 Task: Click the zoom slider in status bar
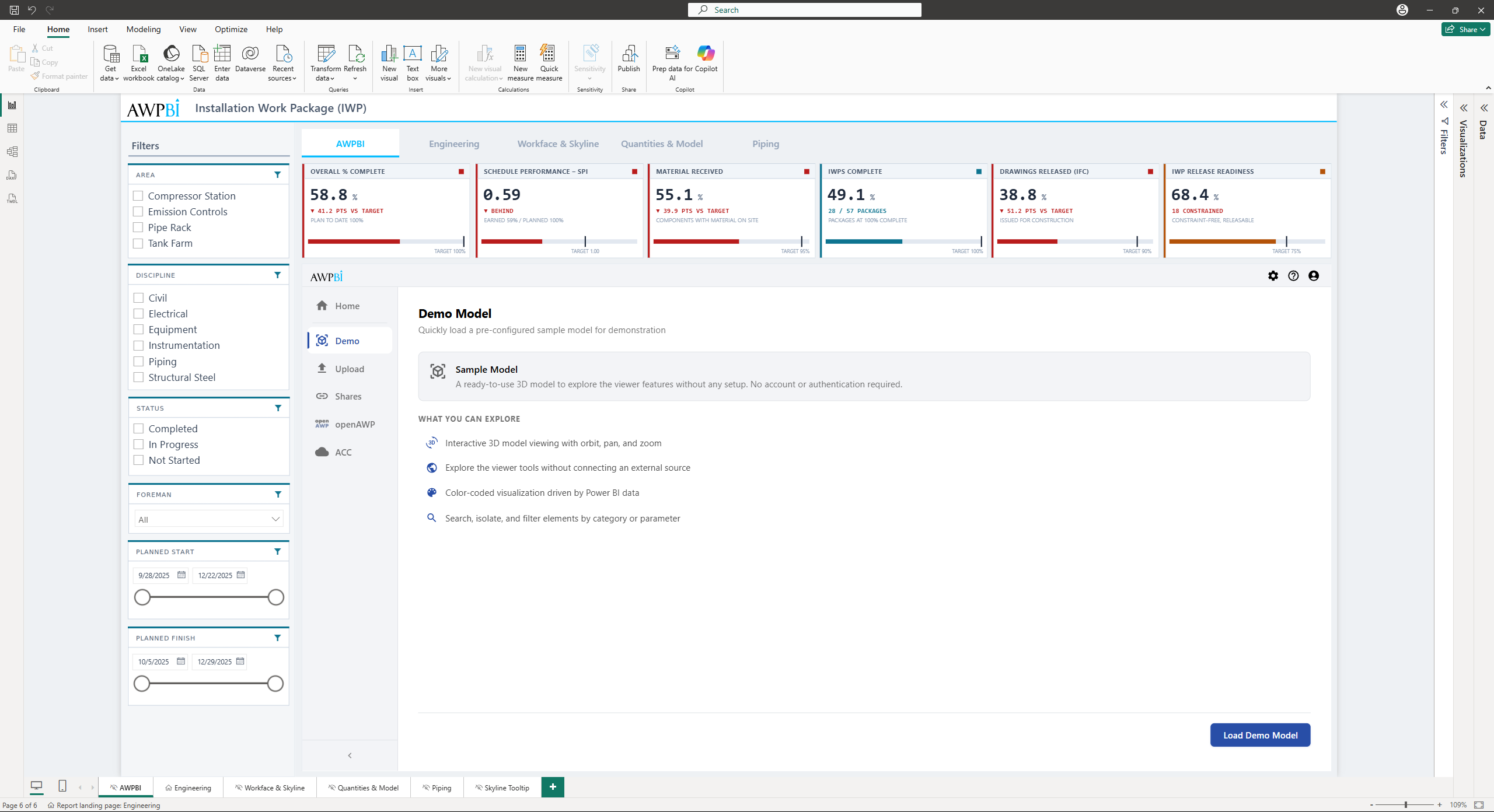point(1405,805)
